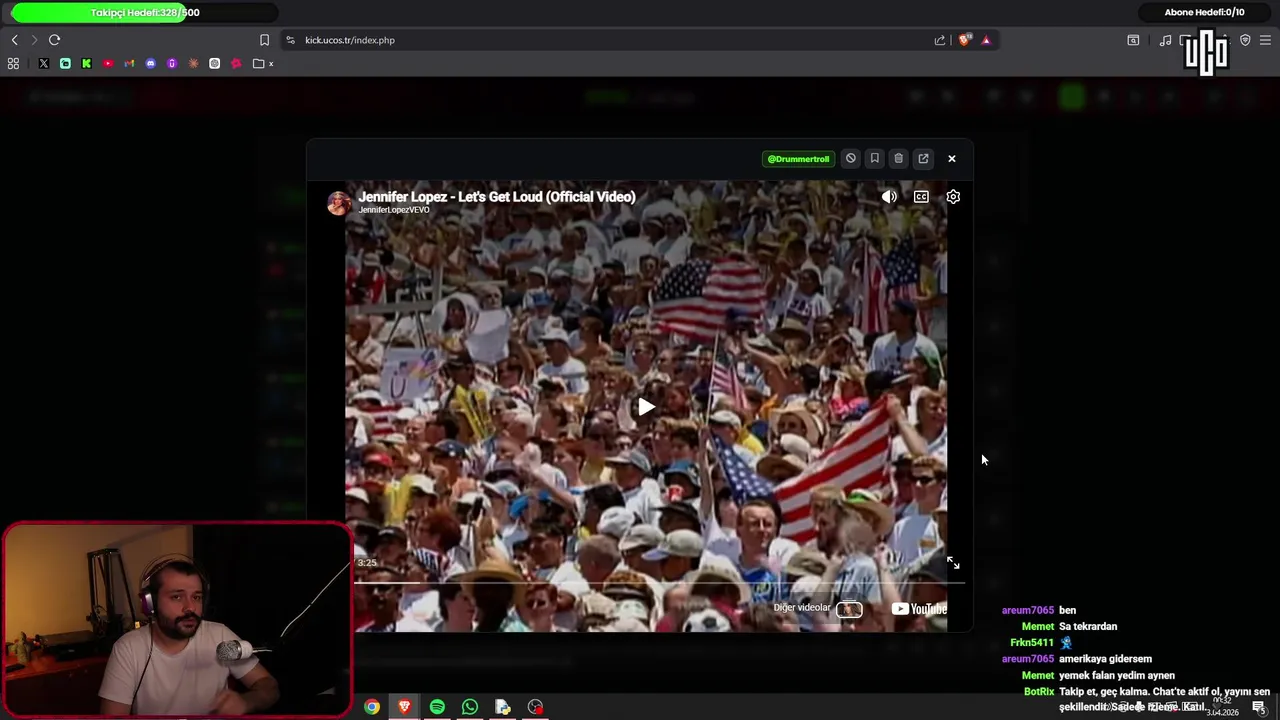Open the YouTube bookmark icon
Viewport: 1280px width, 720px height.
(x=108, y=63)
